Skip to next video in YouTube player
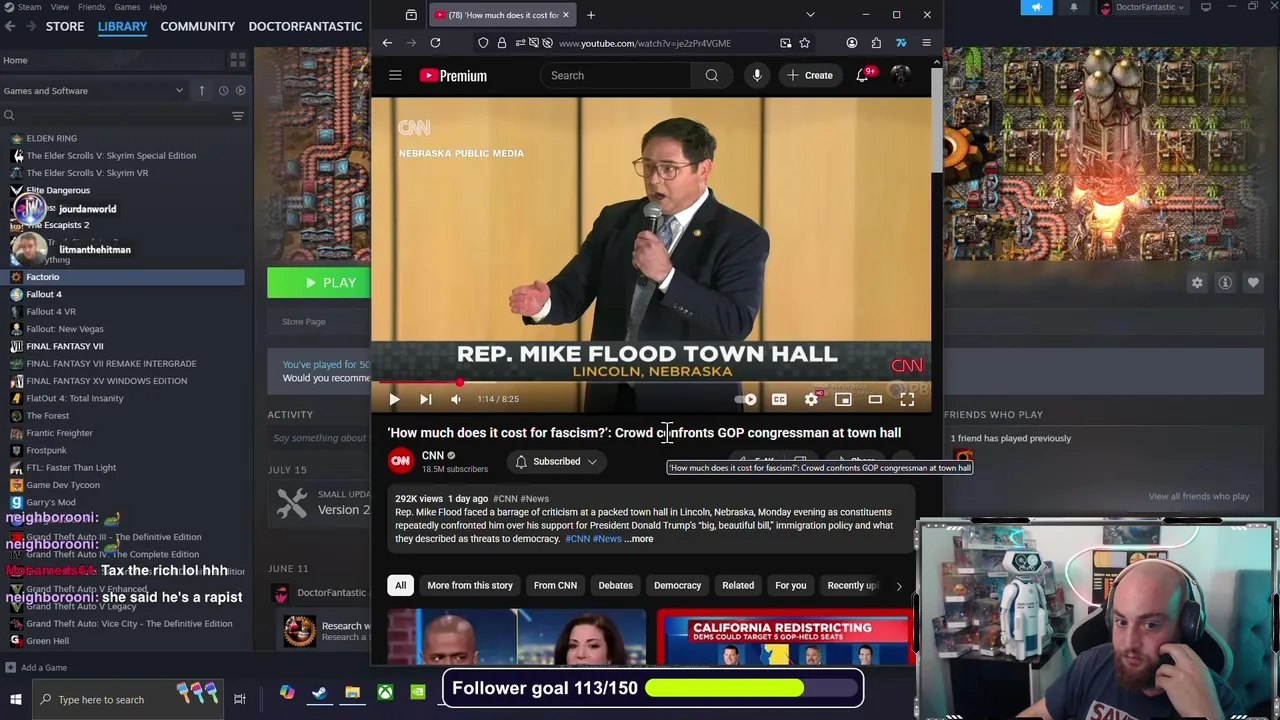This screenshot has width=1280, height=720. (425, 399)
